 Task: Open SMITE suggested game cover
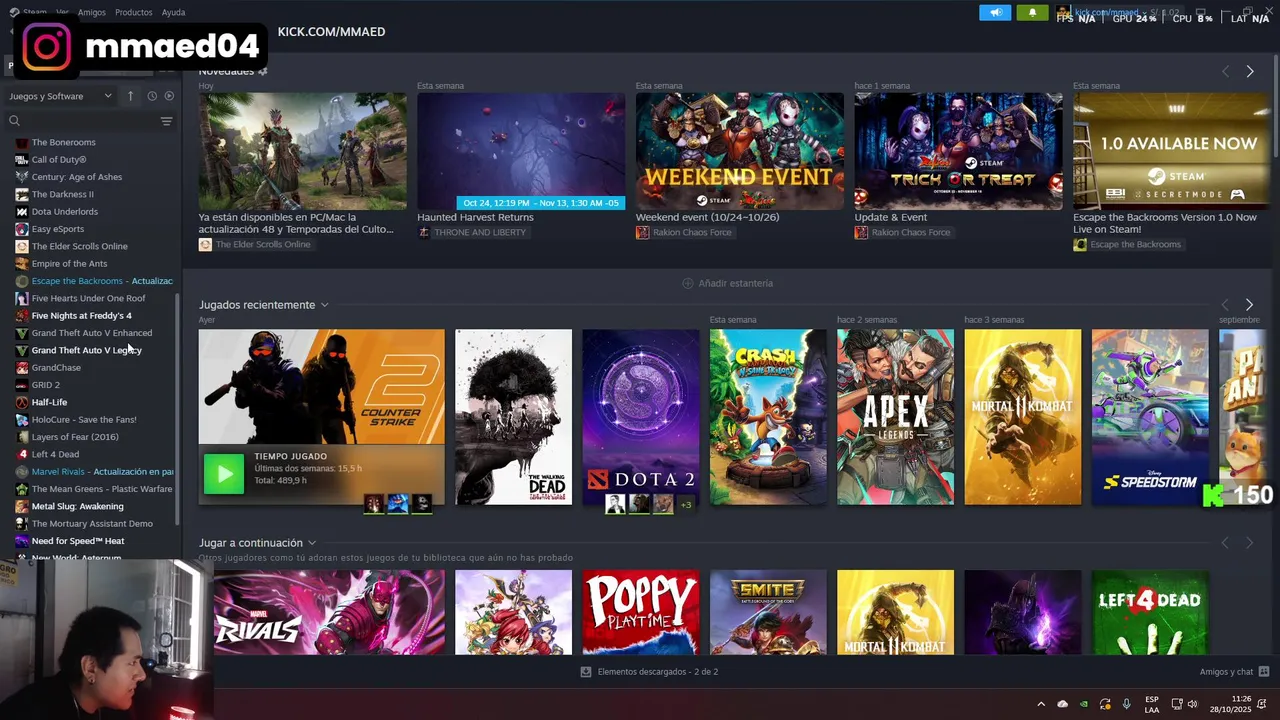click(768, 612)
